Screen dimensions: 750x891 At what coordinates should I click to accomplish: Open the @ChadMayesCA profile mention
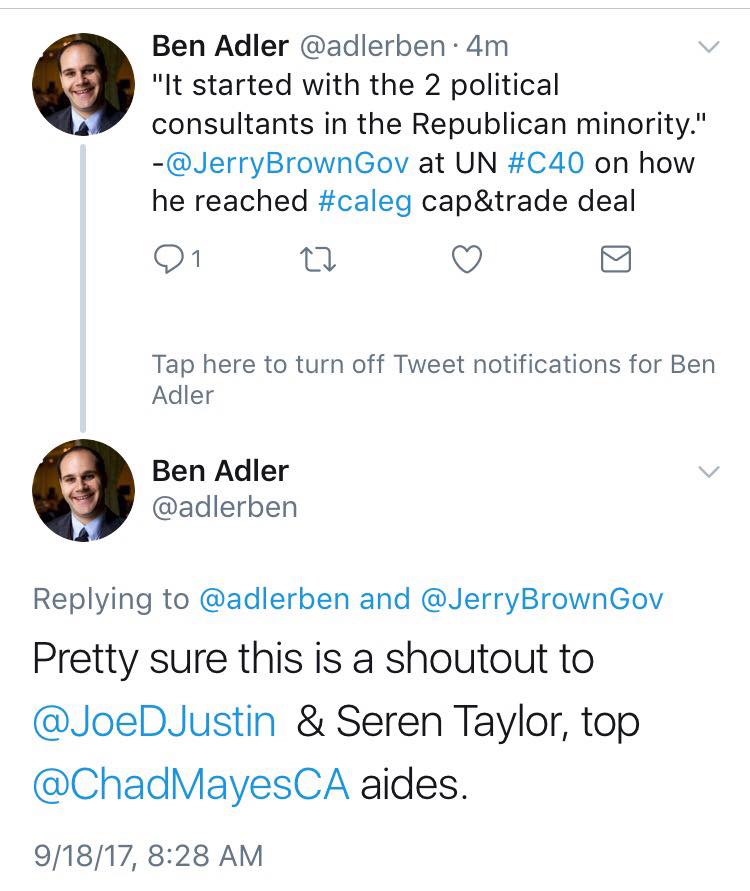[191, 785]
